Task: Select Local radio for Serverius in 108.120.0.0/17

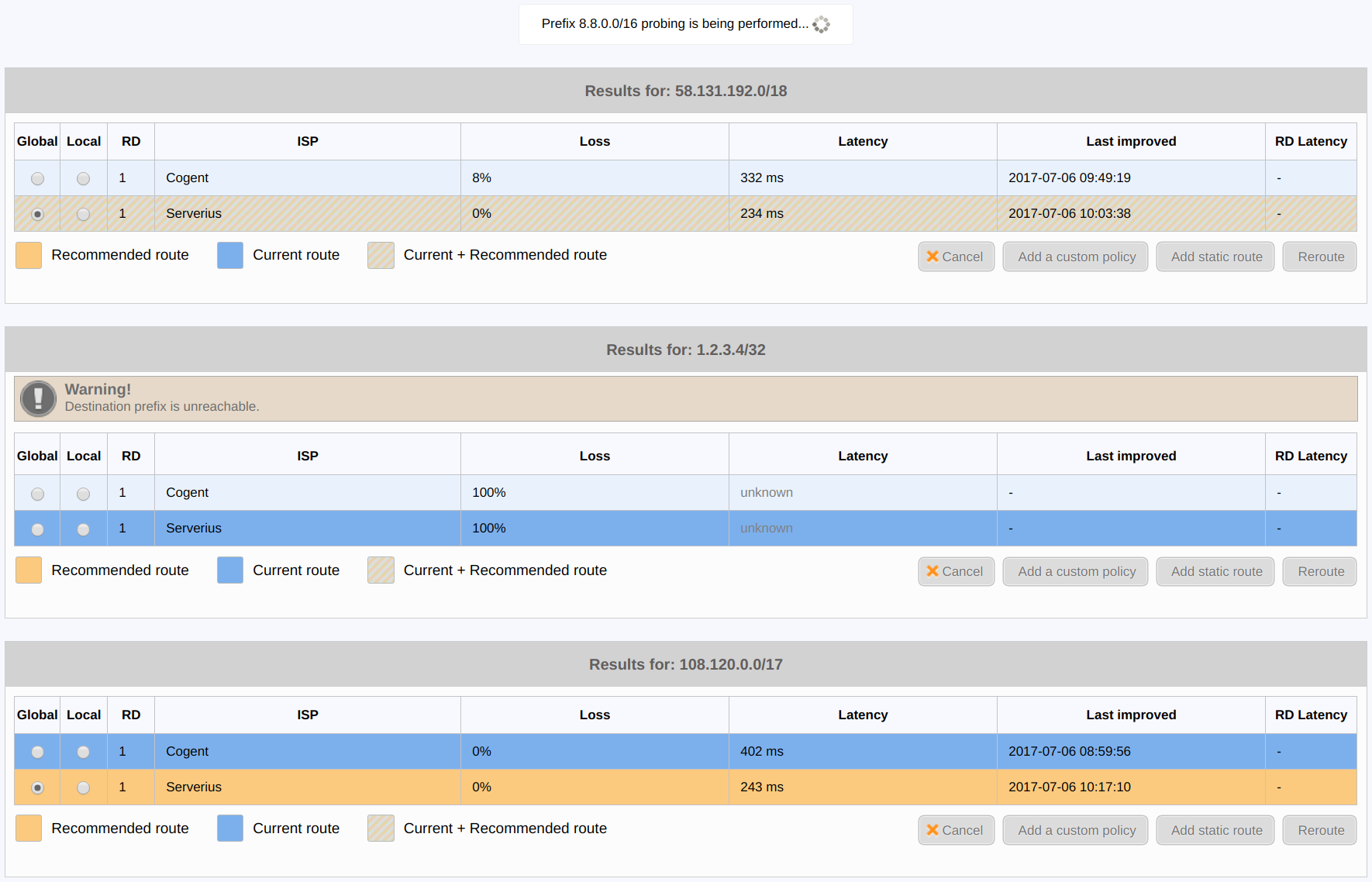Action: (x=83, y=788)
